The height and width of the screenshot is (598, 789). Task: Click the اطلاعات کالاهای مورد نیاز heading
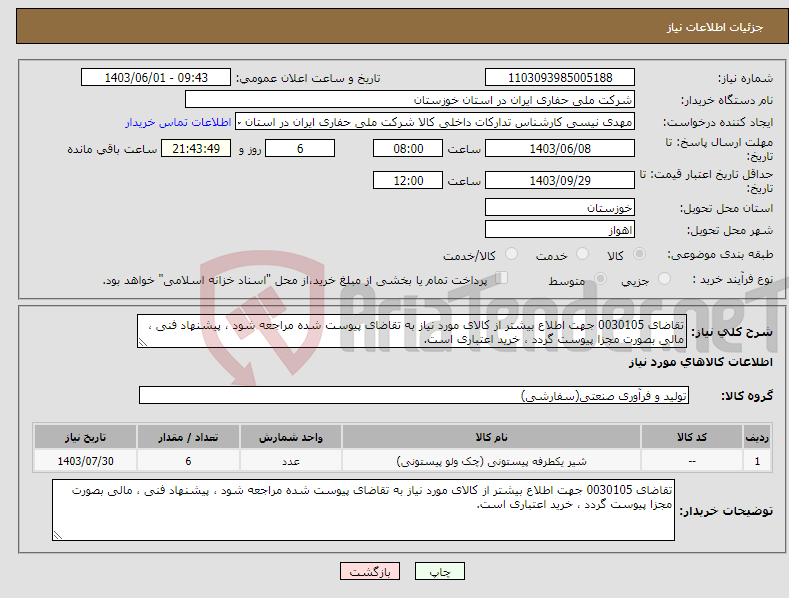[700, 362]
